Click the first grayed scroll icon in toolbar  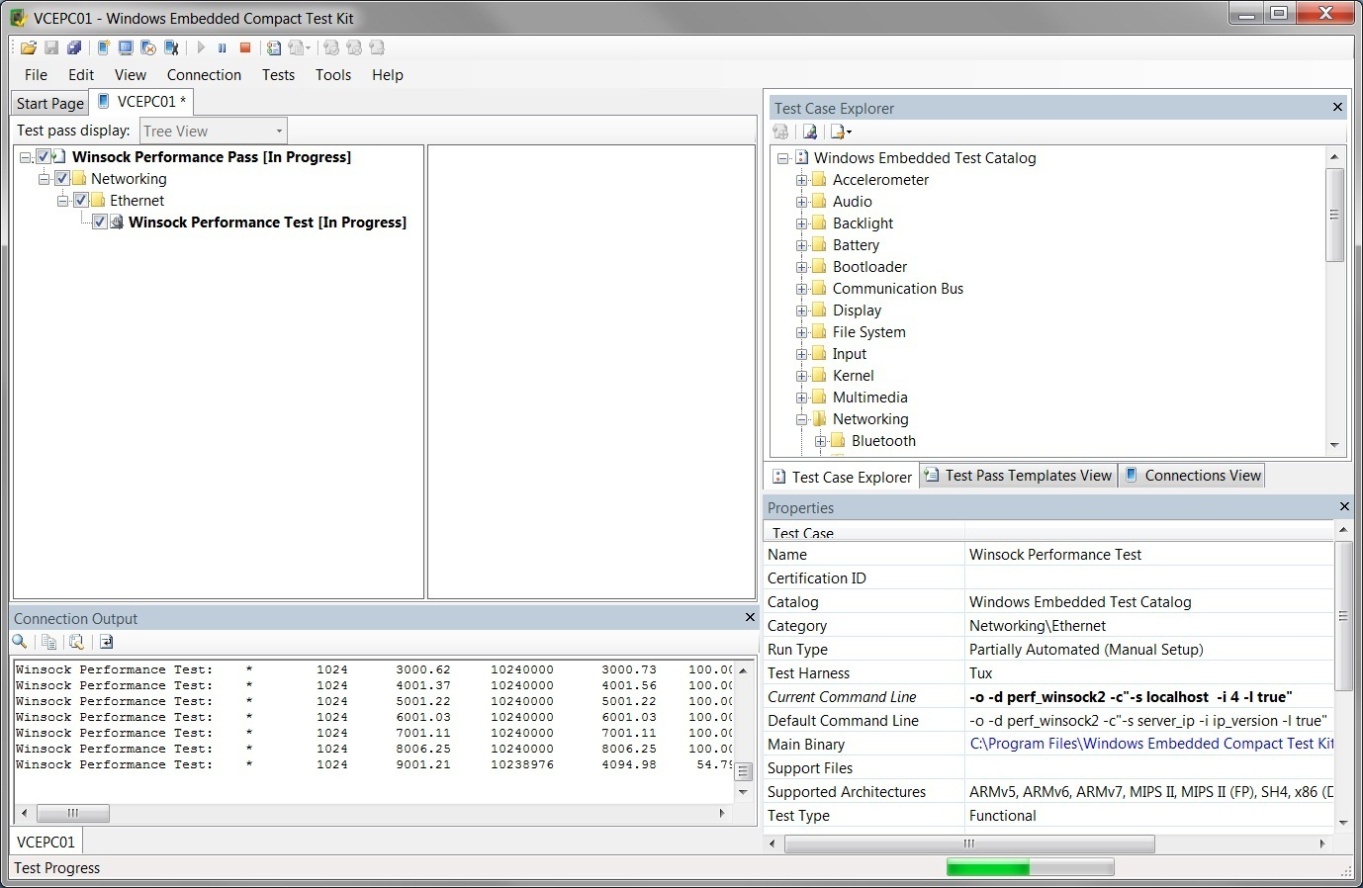(330, 47)
